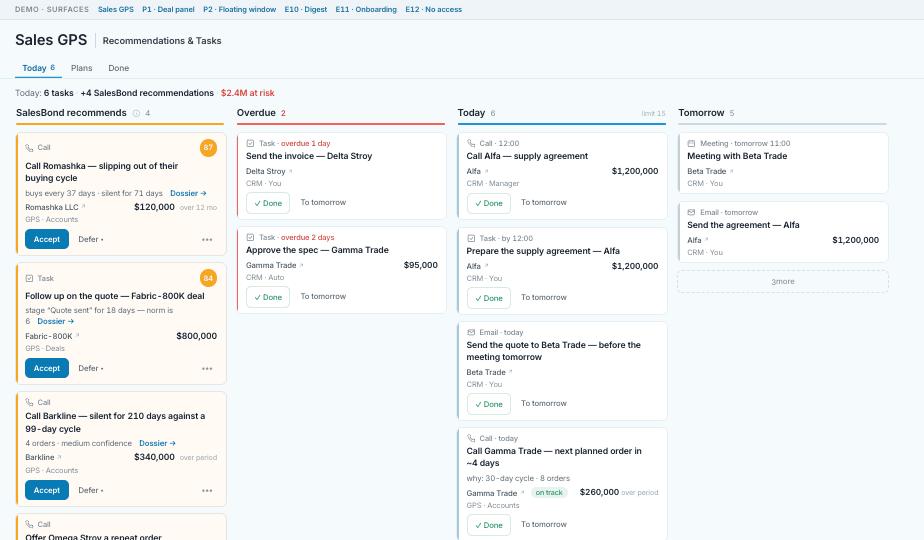The width and height of the screenshot is (924, 540).
Task: Open external link arrow next to Gamma Trade in Overdue
Action: click(302, 265)
